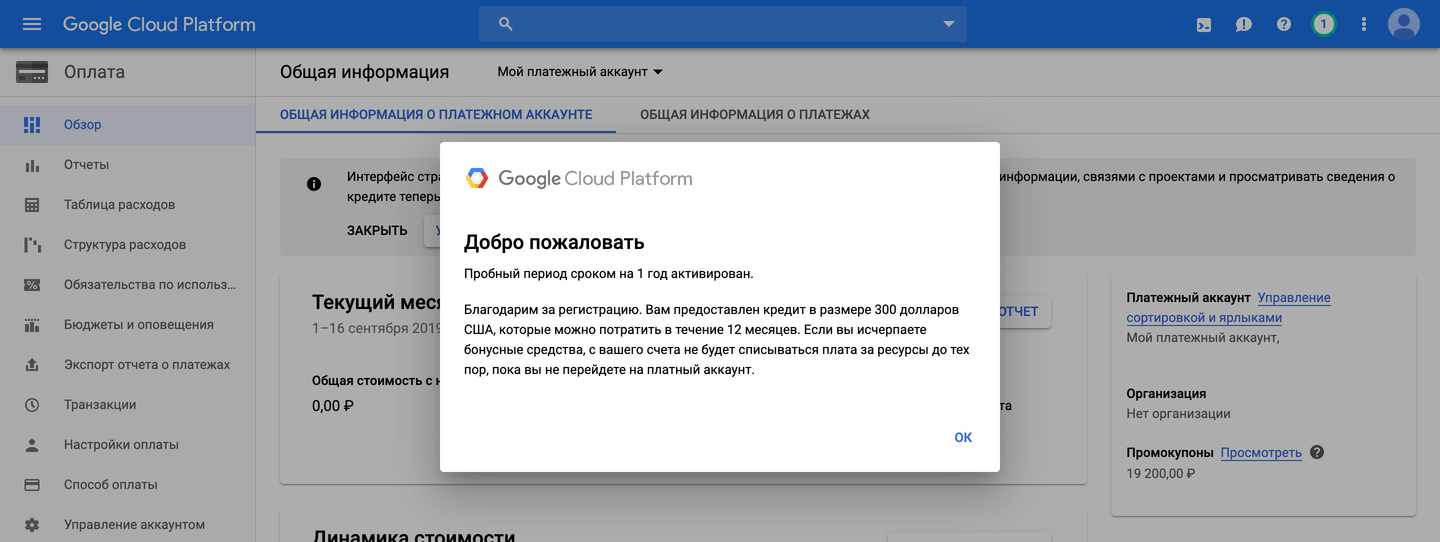Click the user account avatar
The image size is (1440, 542).
click(x=1404, y=24)
